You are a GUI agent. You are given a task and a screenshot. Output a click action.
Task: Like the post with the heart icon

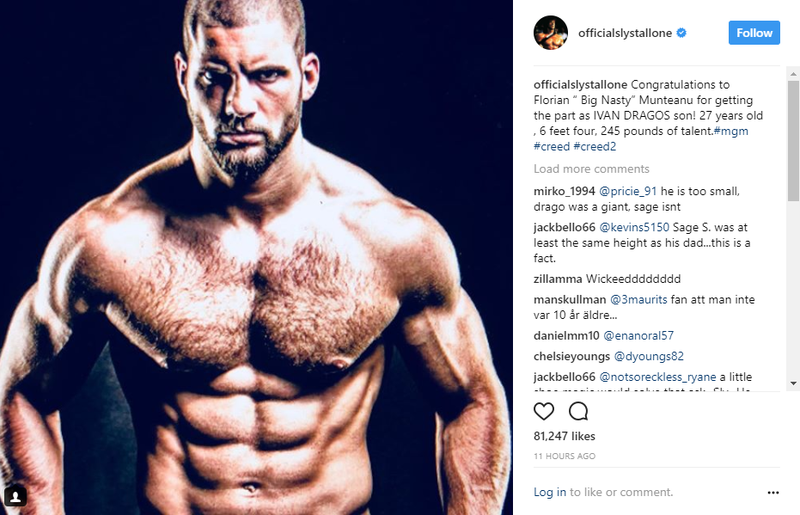coord(544,411)
